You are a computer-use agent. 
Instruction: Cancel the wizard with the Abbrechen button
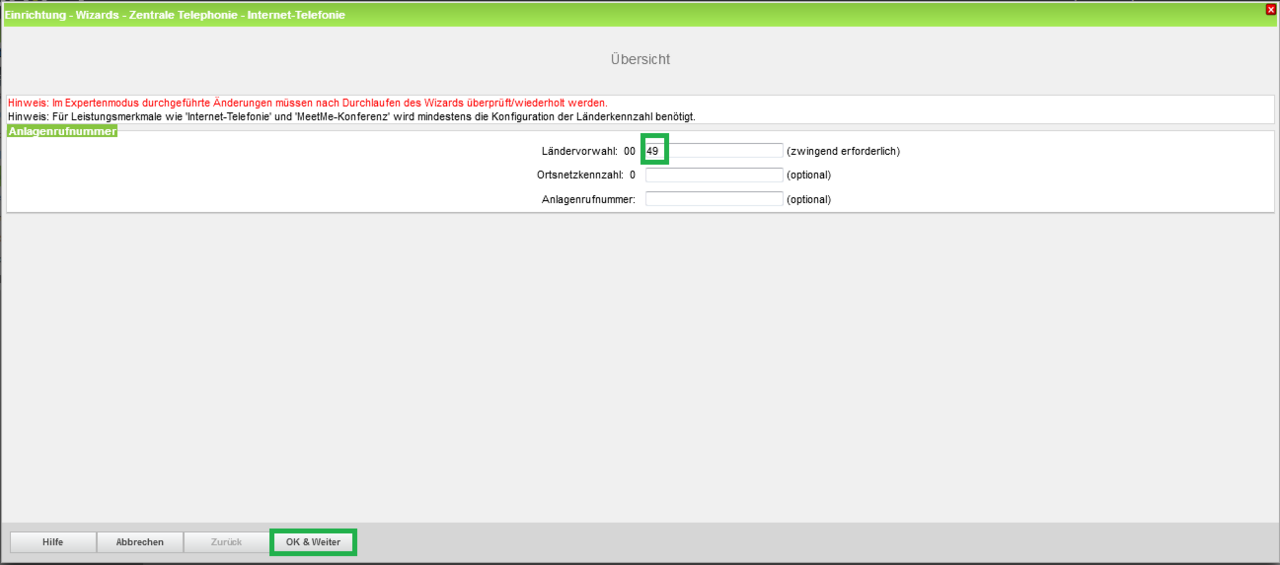click(140, 542)
